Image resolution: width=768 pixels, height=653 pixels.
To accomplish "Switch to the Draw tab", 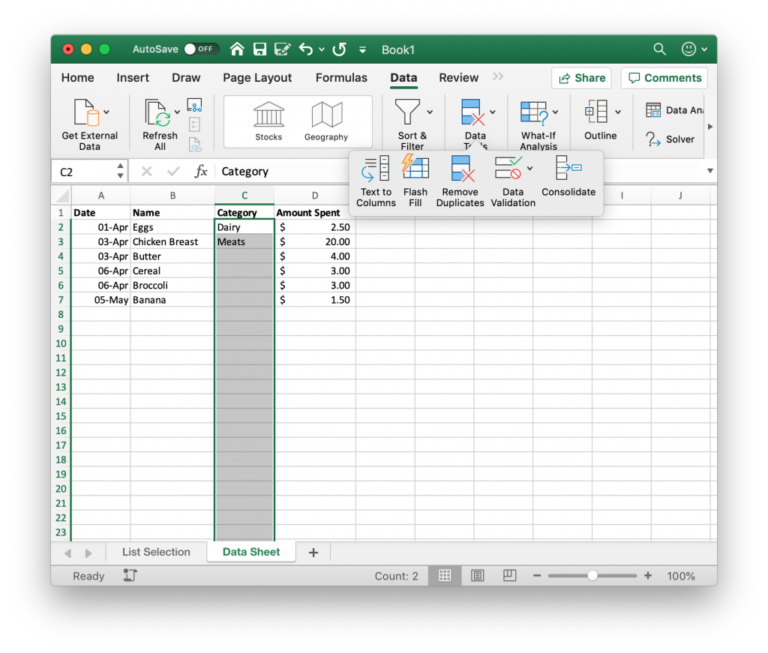I will coord(186,78).
